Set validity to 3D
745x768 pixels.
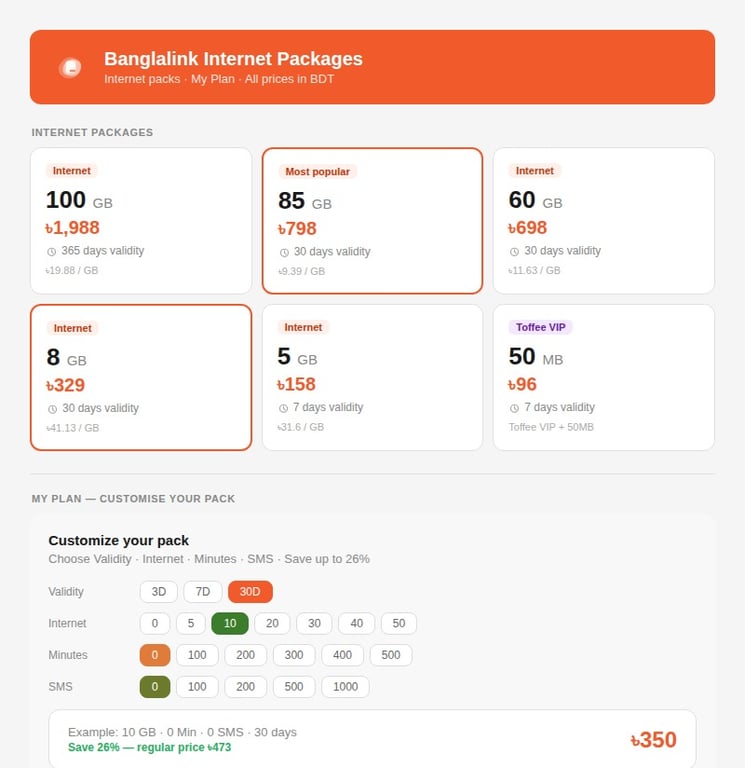point(159,592)
